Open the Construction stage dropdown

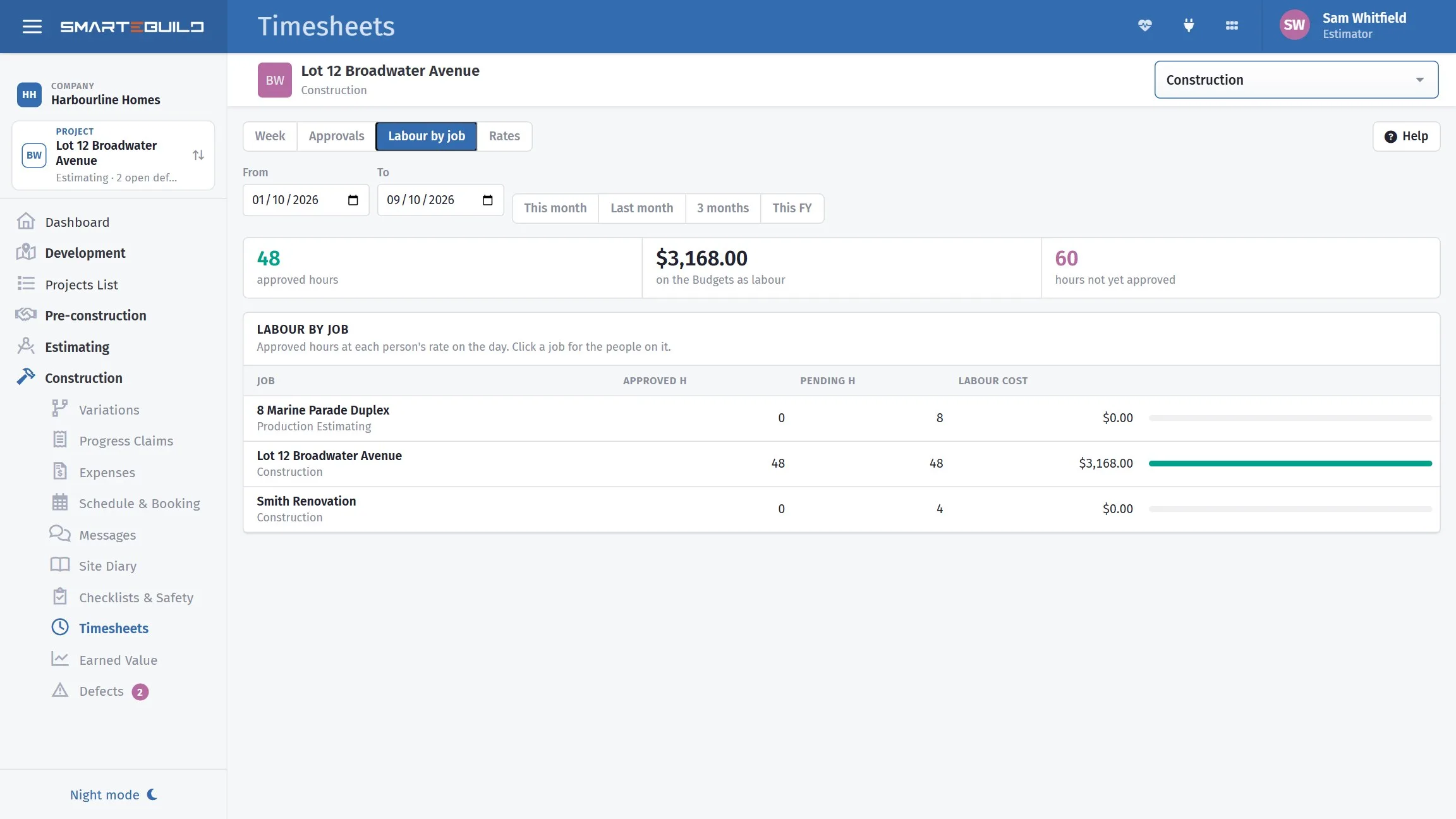coord(1296,80)
